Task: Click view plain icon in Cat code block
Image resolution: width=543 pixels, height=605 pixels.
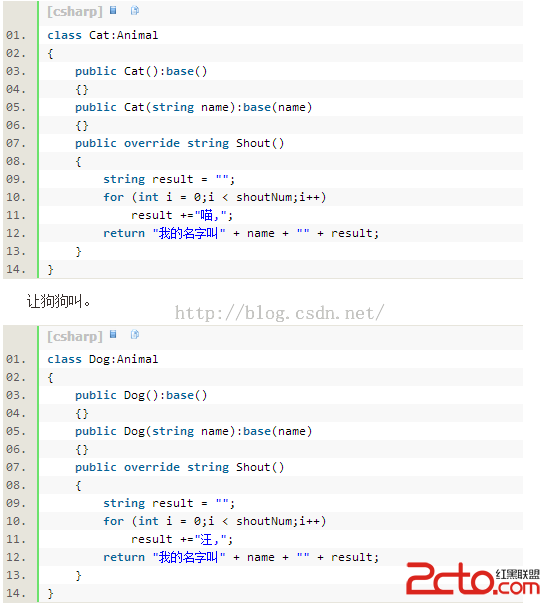Action: 113,10
